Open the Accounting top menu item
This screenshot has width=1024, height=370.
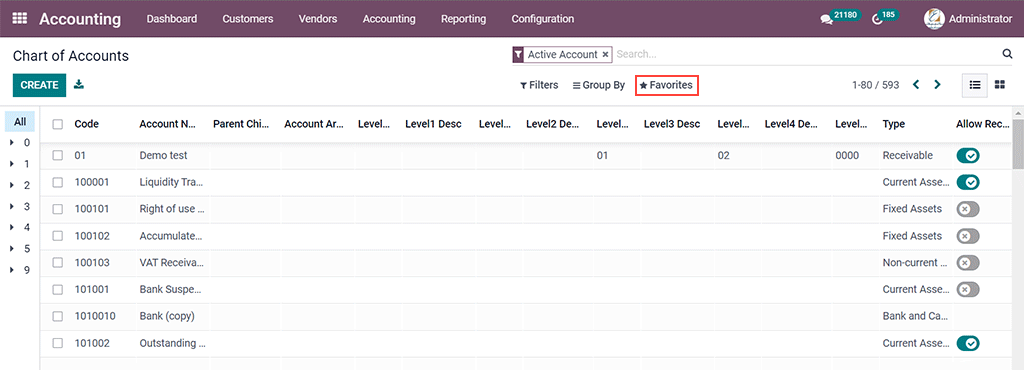[x=389, y=19]
